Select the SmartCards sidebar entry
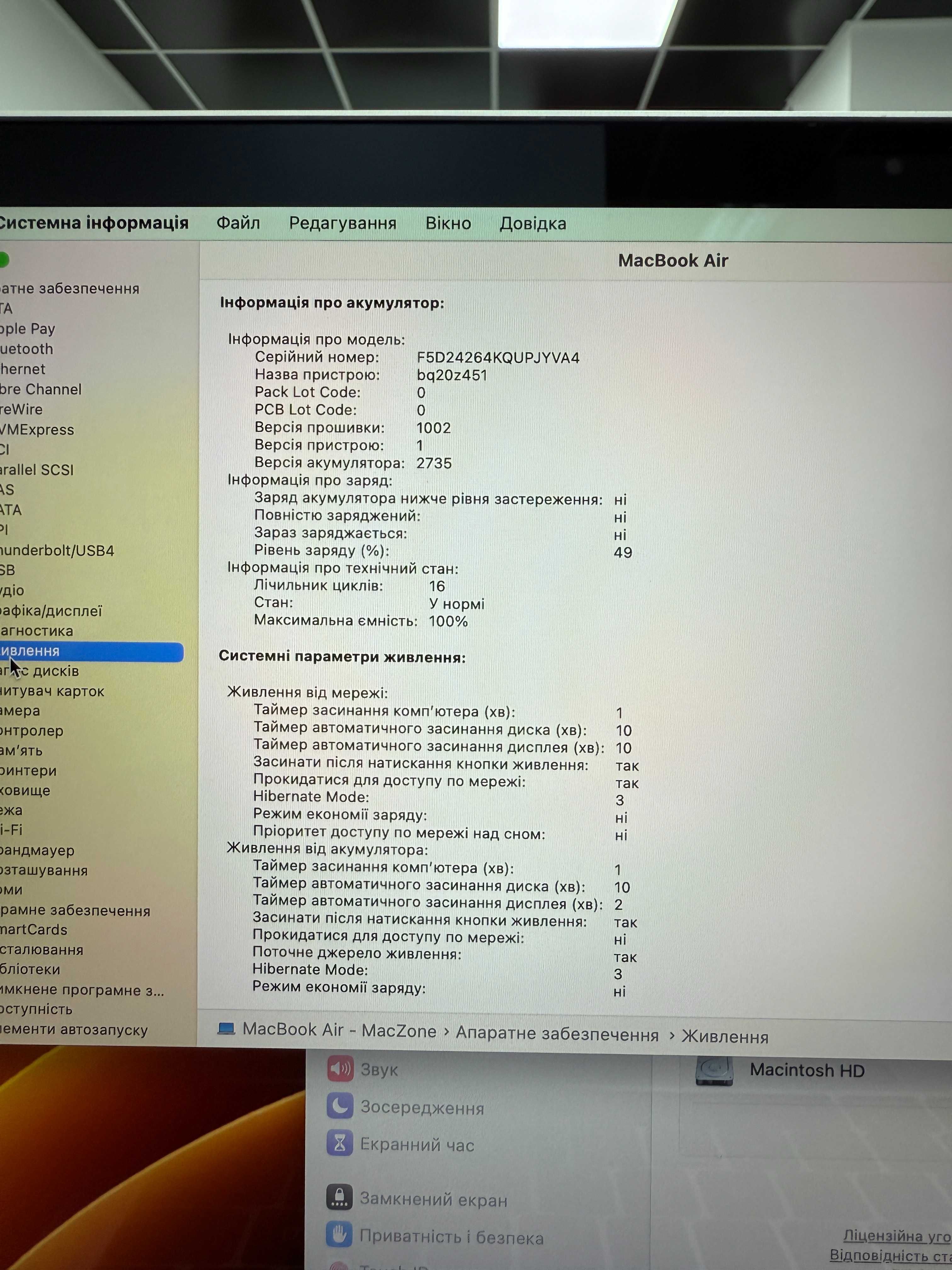 pyautogui.click(x=34, y=930)
